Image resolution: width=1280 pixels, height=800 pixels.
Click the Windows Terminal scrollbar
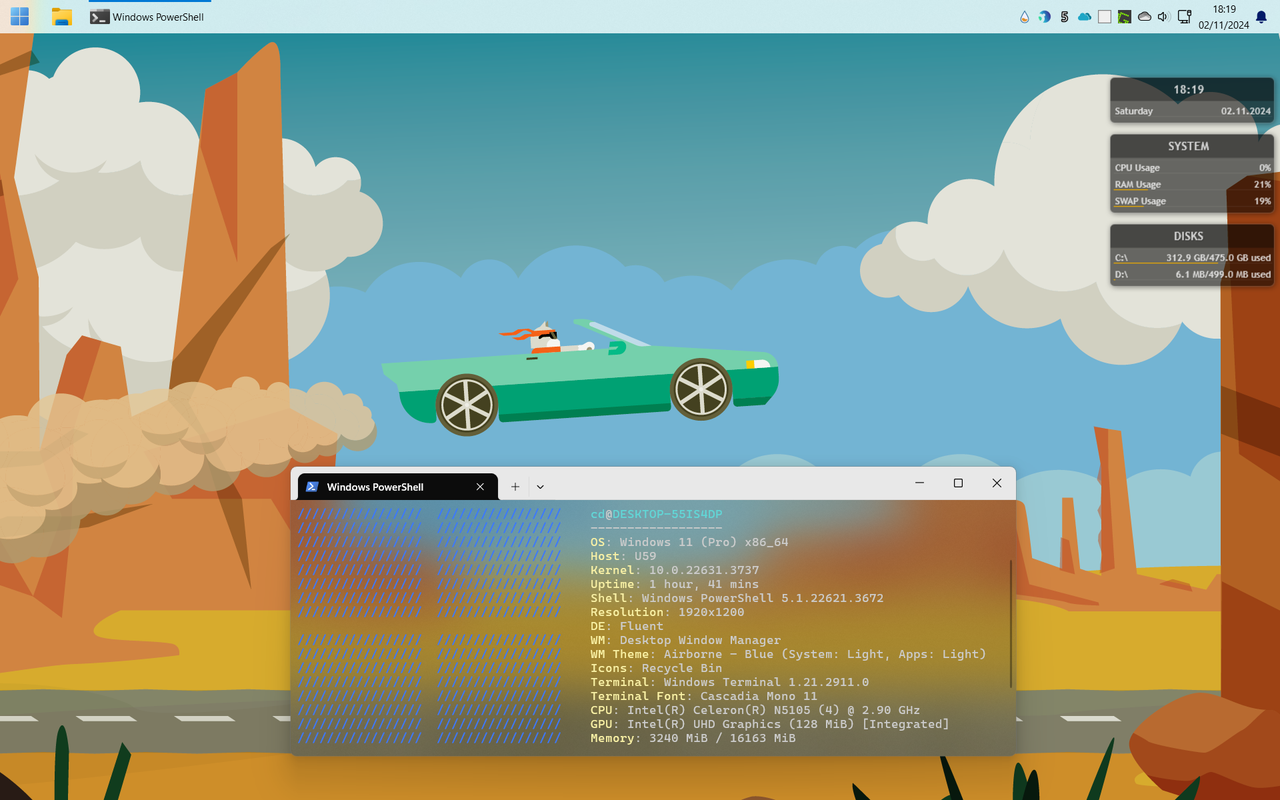(x=1010, y=624)
